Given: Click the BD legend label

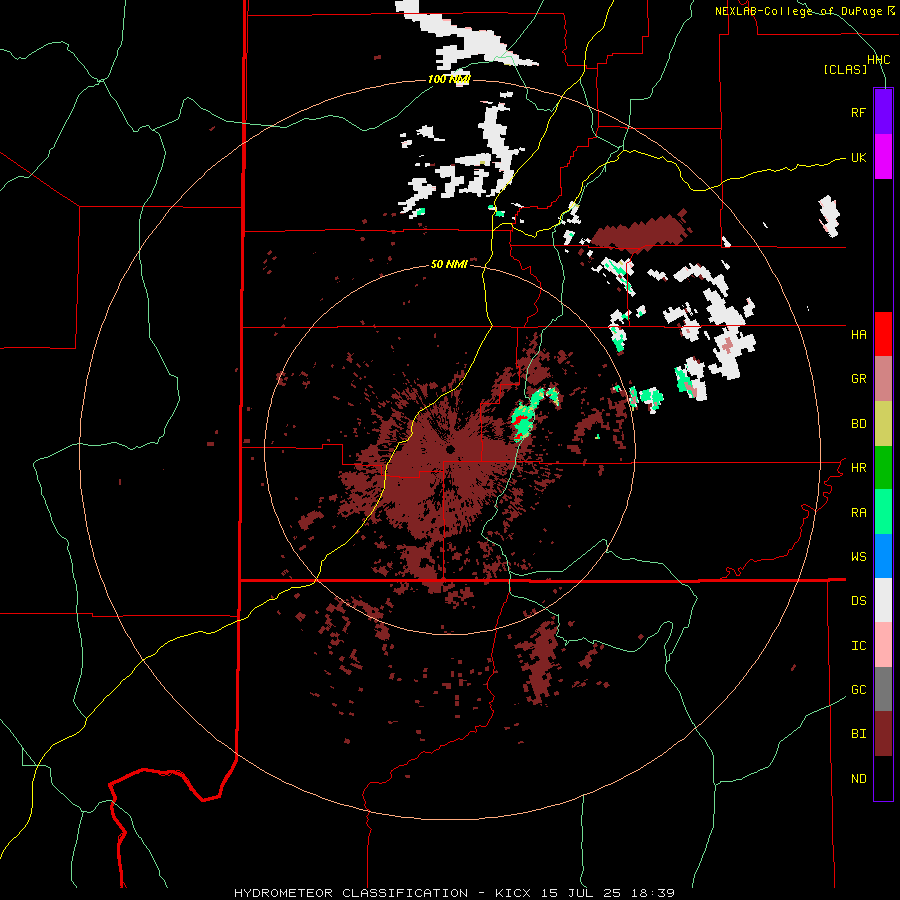Looking at the screenshot, I should (x=858, y=424).
